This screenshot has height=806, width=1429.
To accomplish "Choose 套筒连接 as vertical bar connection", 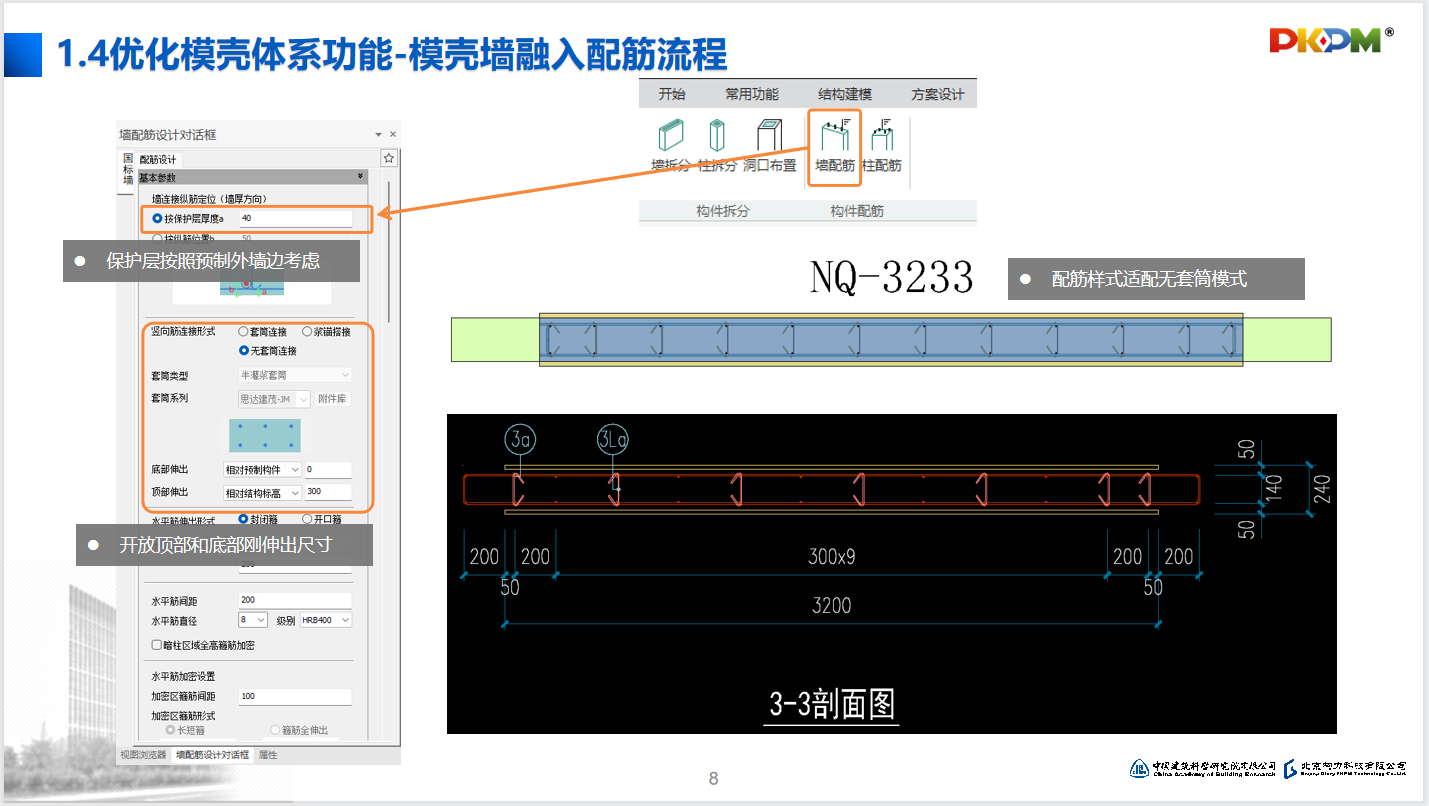I will [x=244, y=332].
